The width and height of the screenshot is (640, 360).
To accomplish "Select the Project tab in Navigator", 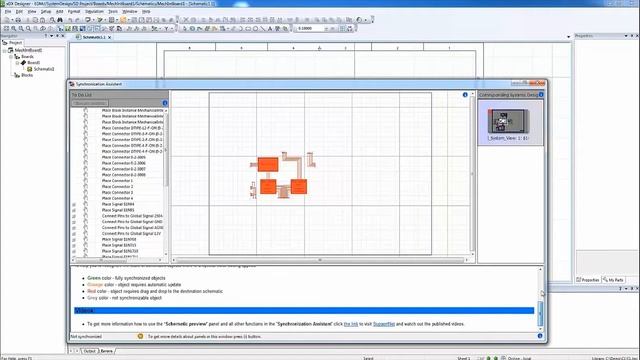I will tap(13, 42).
